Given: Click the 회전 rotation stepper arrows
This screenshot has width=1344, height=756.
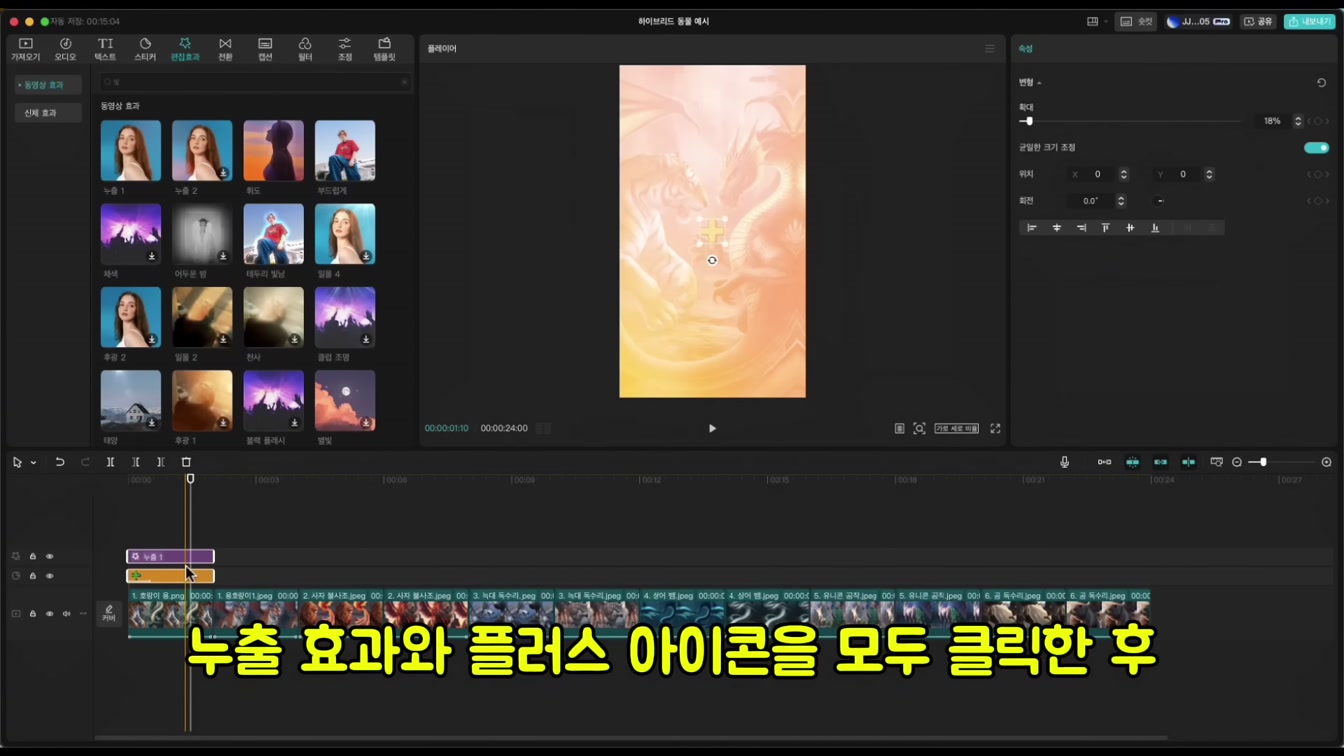Looking at the screenshot, I should point(1121,201).
